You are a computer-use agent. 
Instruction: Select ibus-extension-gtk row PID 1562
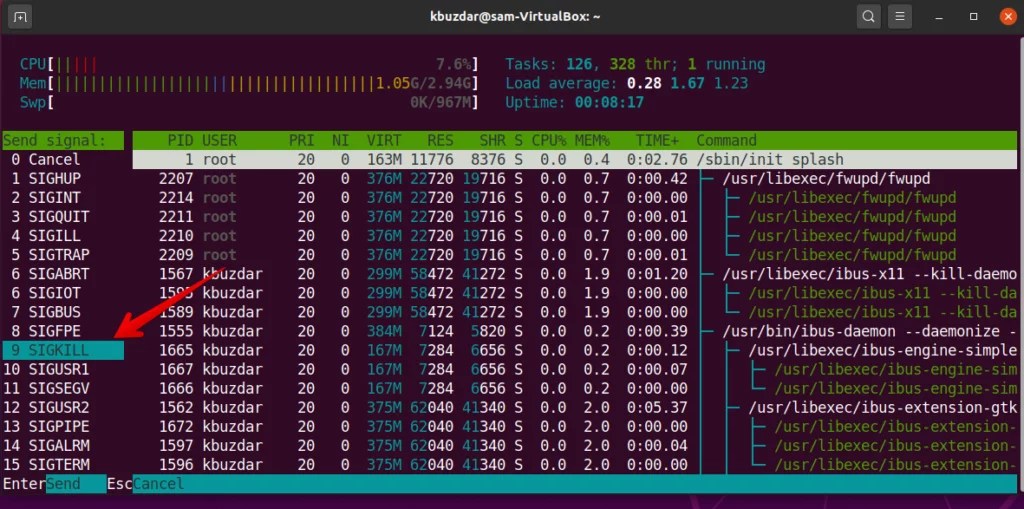(575, 407)
